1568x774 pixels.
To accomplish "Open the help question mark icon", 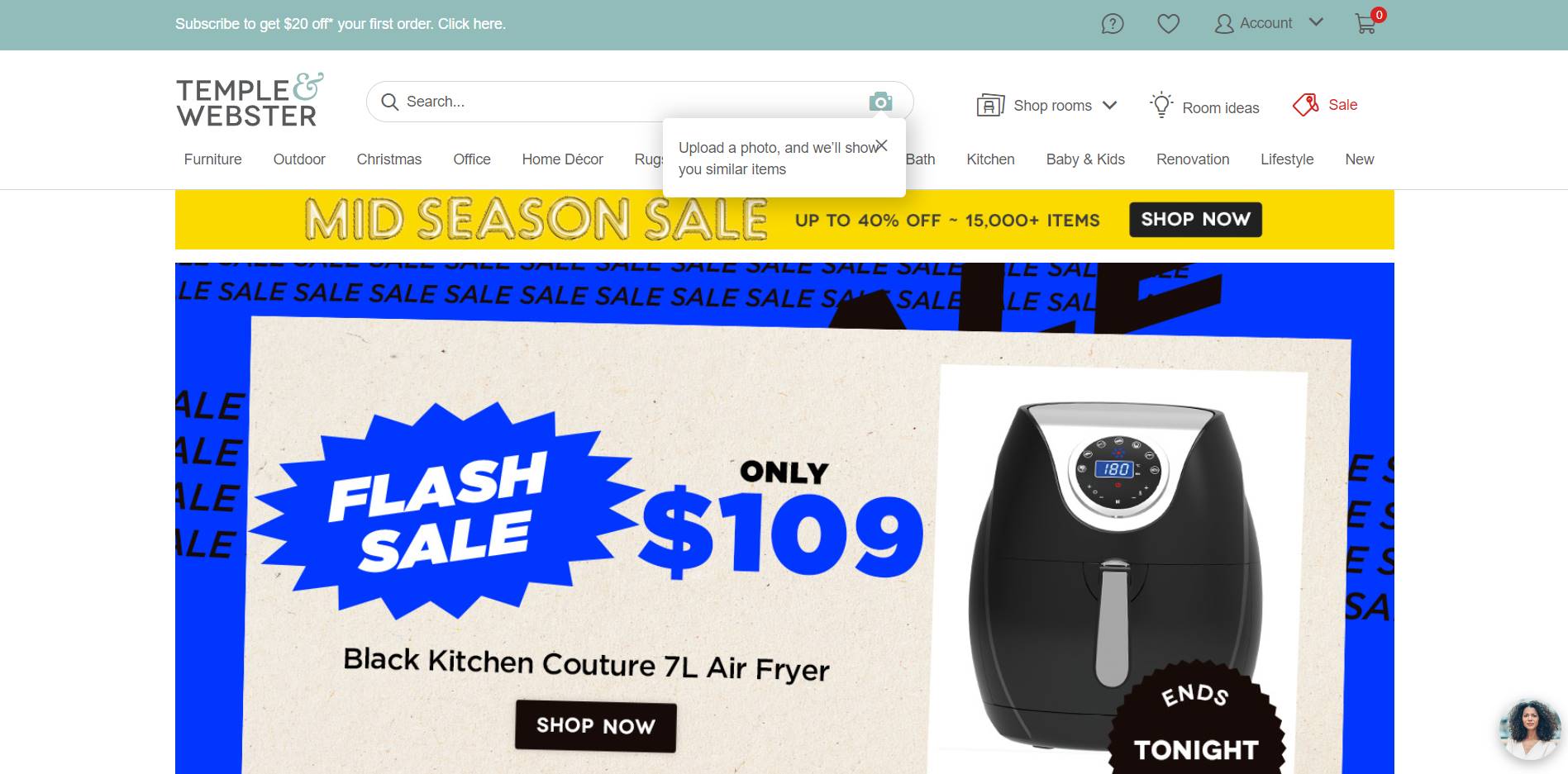I will 1113,24.
